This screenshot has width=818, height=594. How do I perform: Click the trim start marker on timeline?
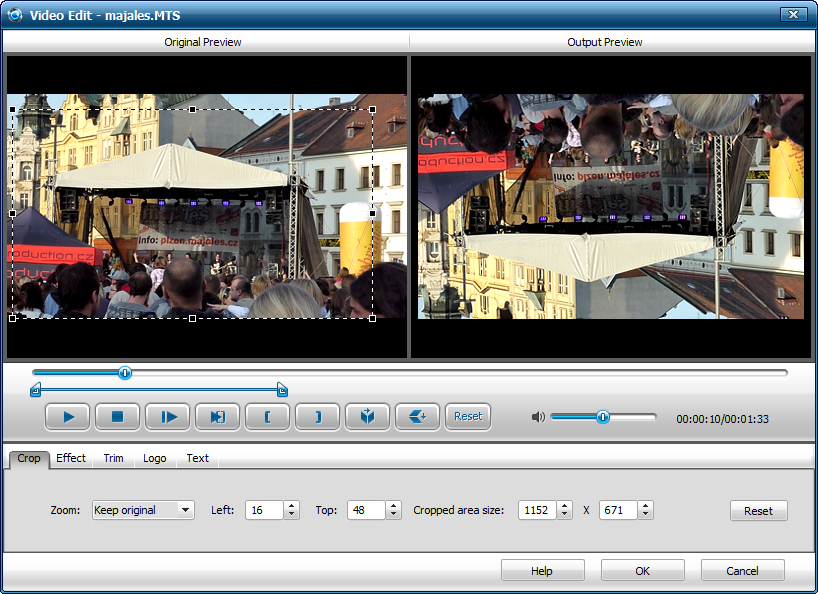(35, 390)
